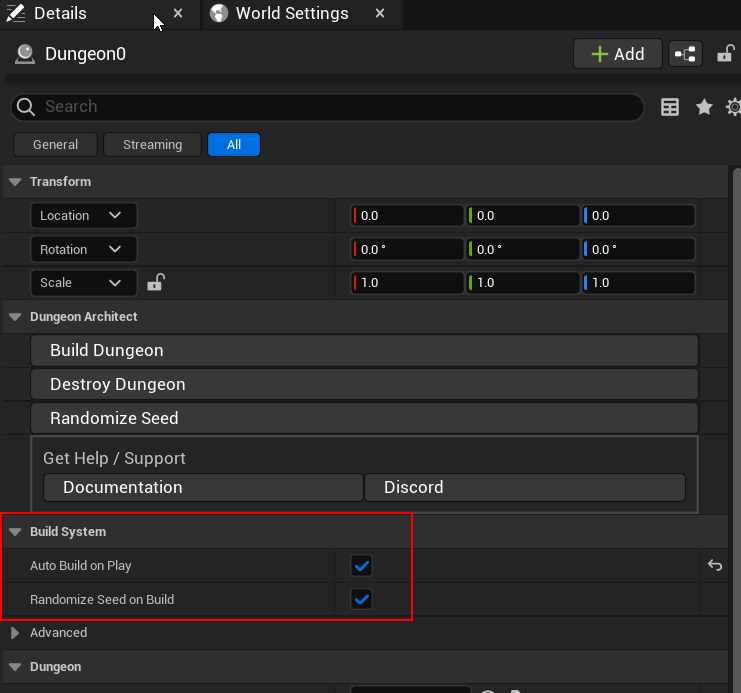
Task: Toggle the details panel lock icon
Action: [x=726, y=53]
